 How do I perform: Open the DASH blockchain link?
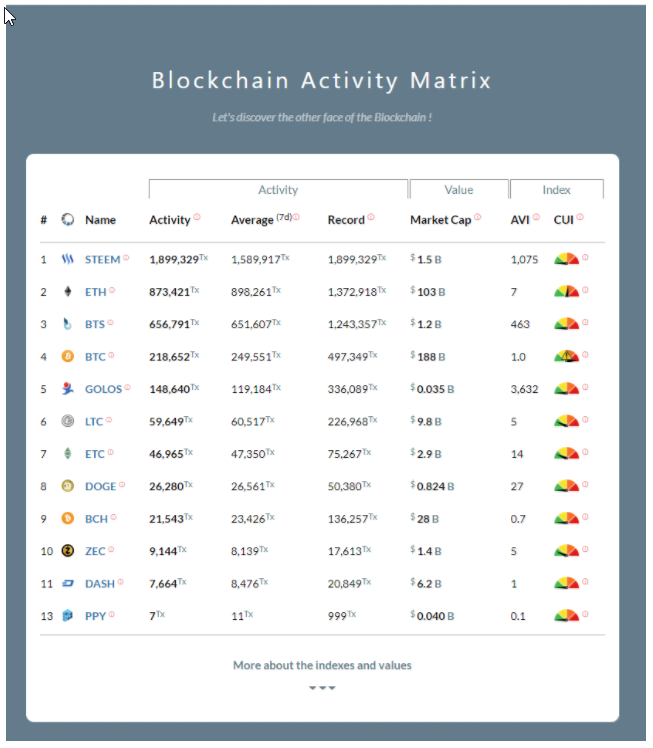(100, 584)
